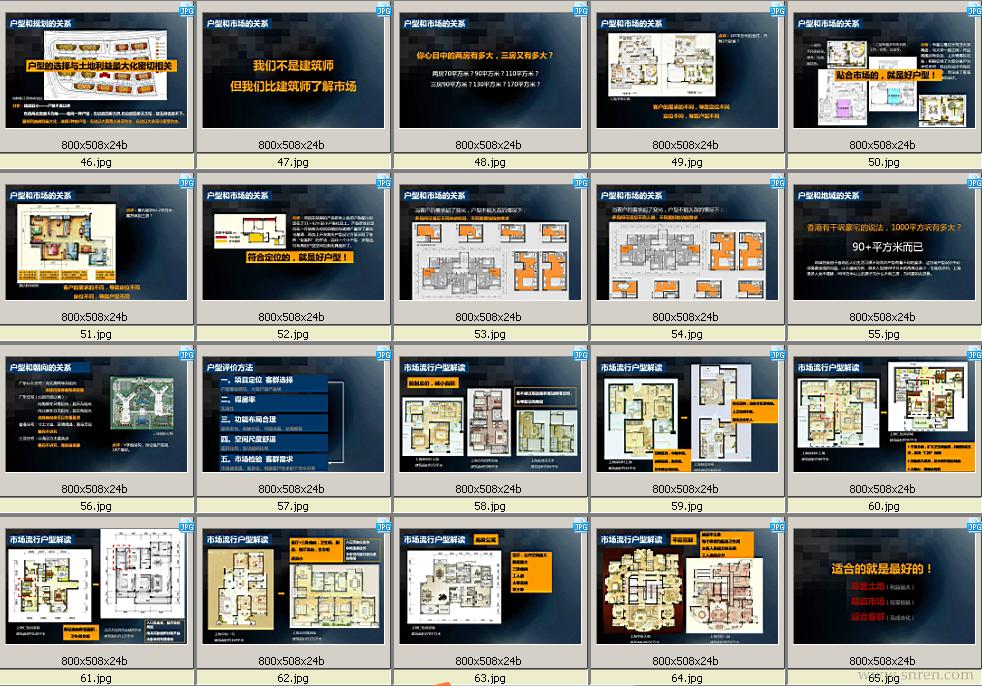Hit the JPG file-type badge on 63.jpg
Image resolution: width=982 pixels, height=686 pixels.
581,527
